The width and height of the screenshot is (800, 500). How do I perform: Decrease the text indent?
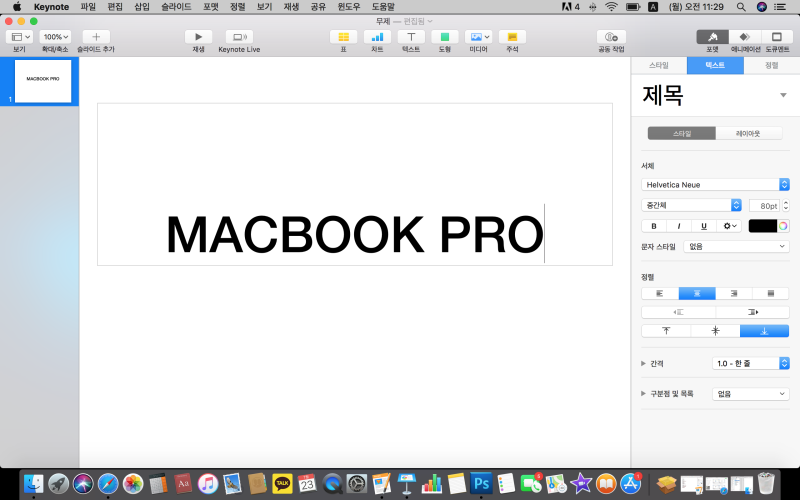pyautogui.click(x=678, y=312)
